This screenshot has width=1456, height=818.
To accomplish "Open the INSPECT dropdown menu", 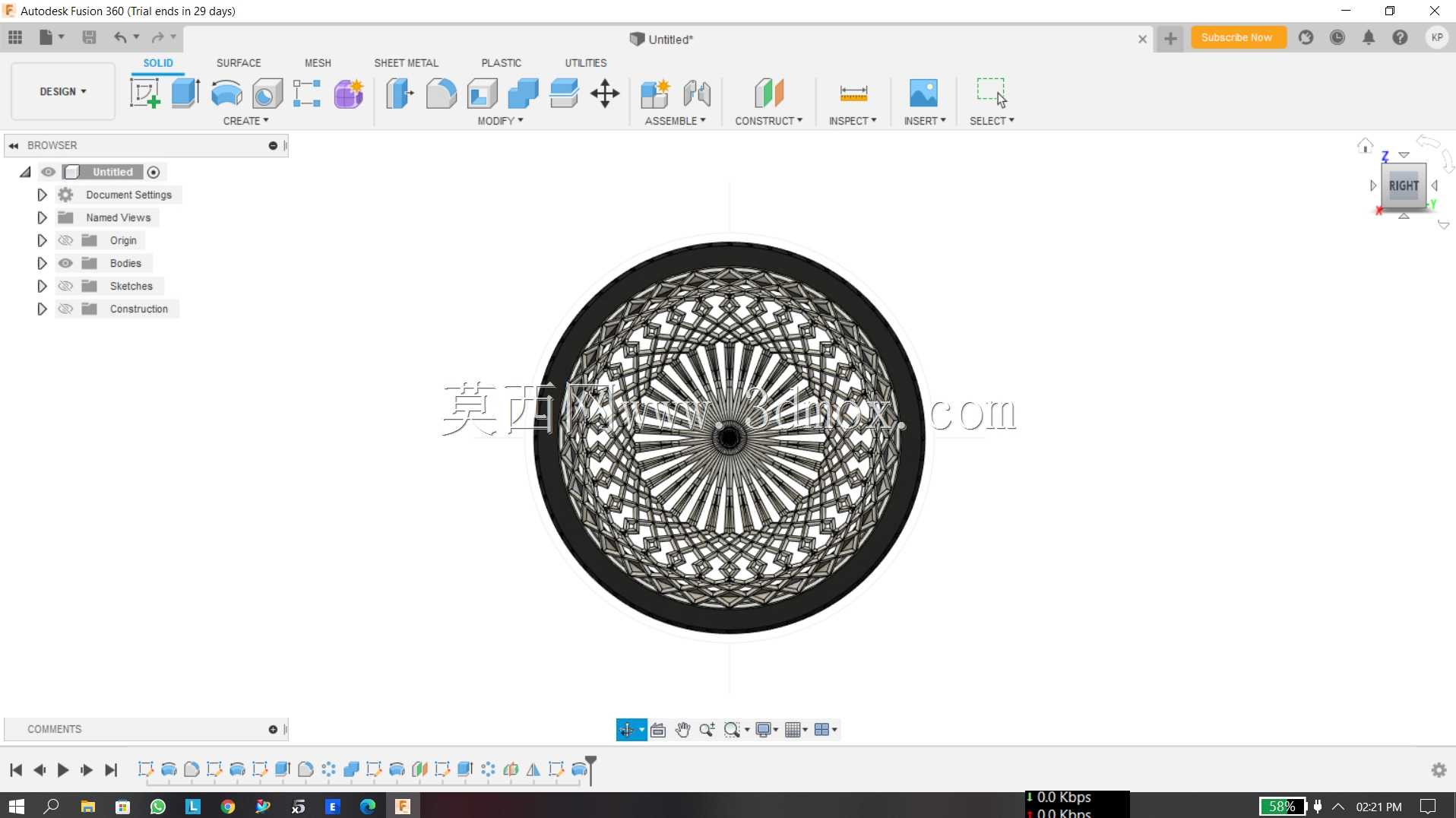I will 853,121.
